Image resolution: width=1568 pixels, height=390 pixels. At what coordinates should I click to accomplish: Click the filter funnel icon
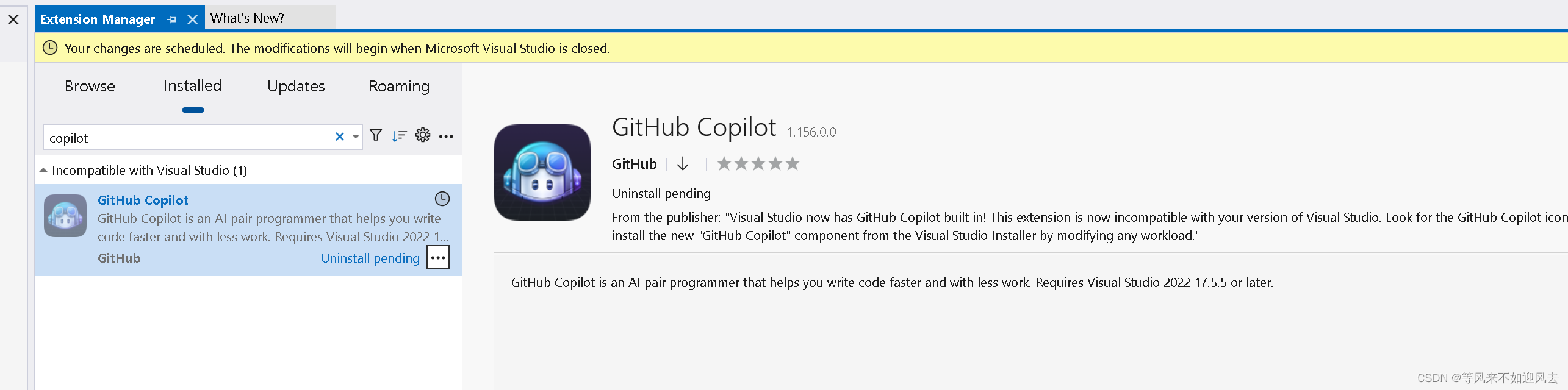[x=376, y=135]
